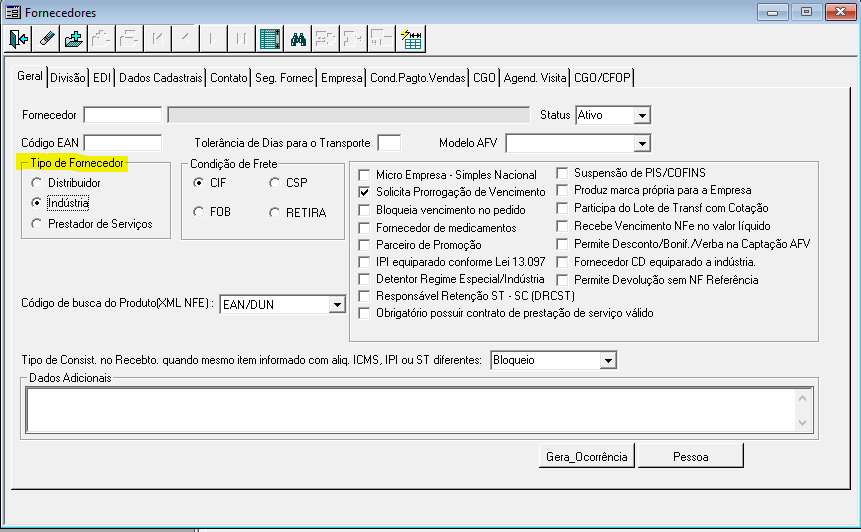Uncheck Solicita Prorrogação de Vencimento
The height and width of the screenshot is (532, 861).
click(364, 192)
